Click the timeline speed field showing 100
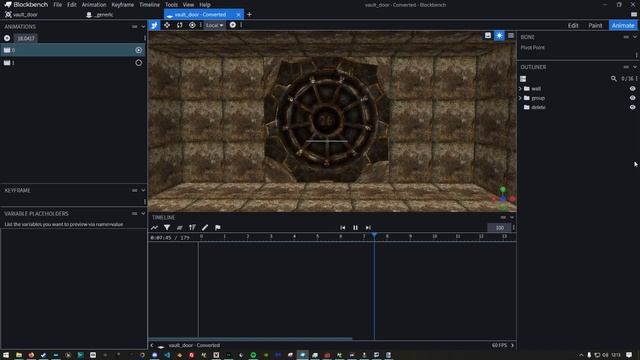The width and height of the screenshot is (640, 360). [x=499, y=228]
